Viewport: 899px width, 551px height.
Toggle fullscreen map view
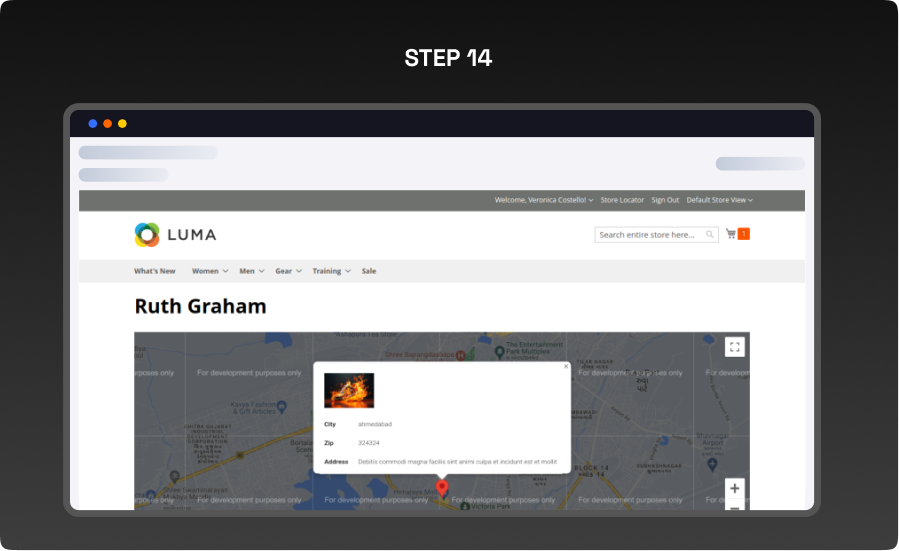735,347
